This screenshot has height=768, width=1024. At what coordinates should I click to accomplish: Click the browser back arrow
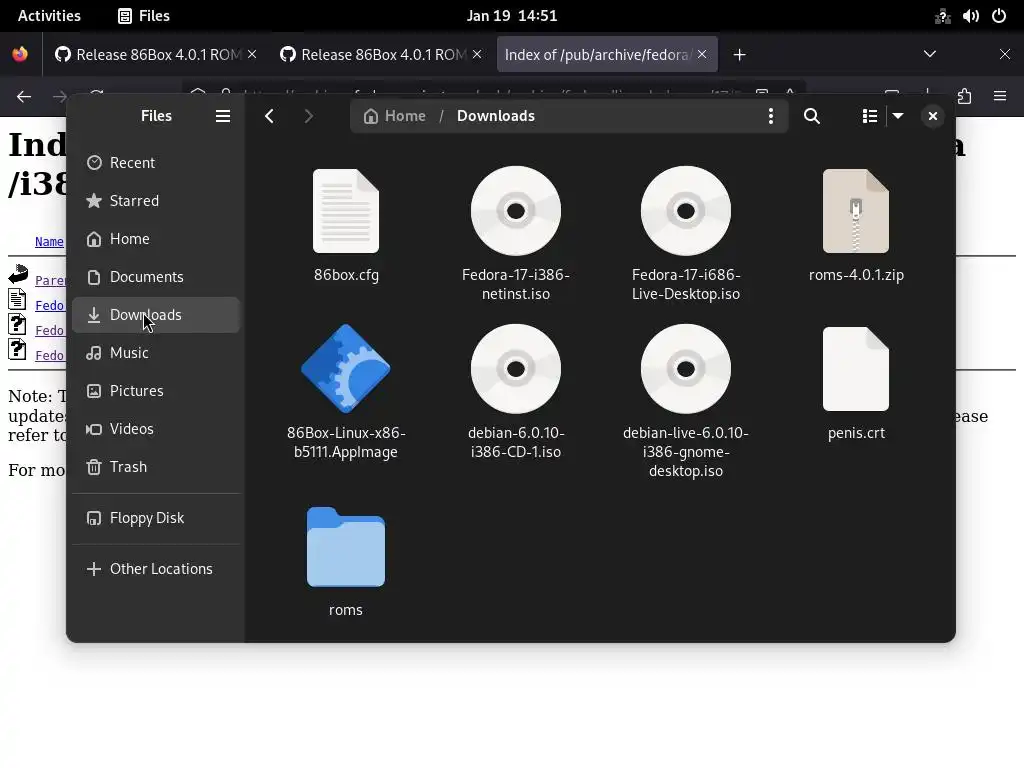pos(24,97)
